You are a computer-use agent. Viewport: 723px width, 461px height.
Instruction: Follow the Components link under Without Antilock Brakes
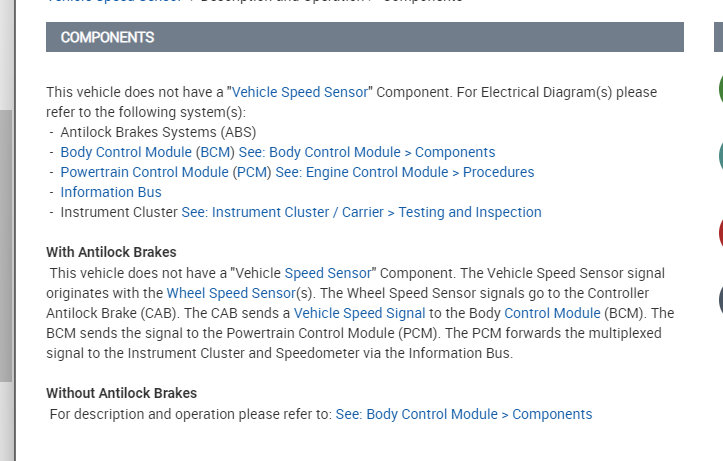(x=464, y=414)
